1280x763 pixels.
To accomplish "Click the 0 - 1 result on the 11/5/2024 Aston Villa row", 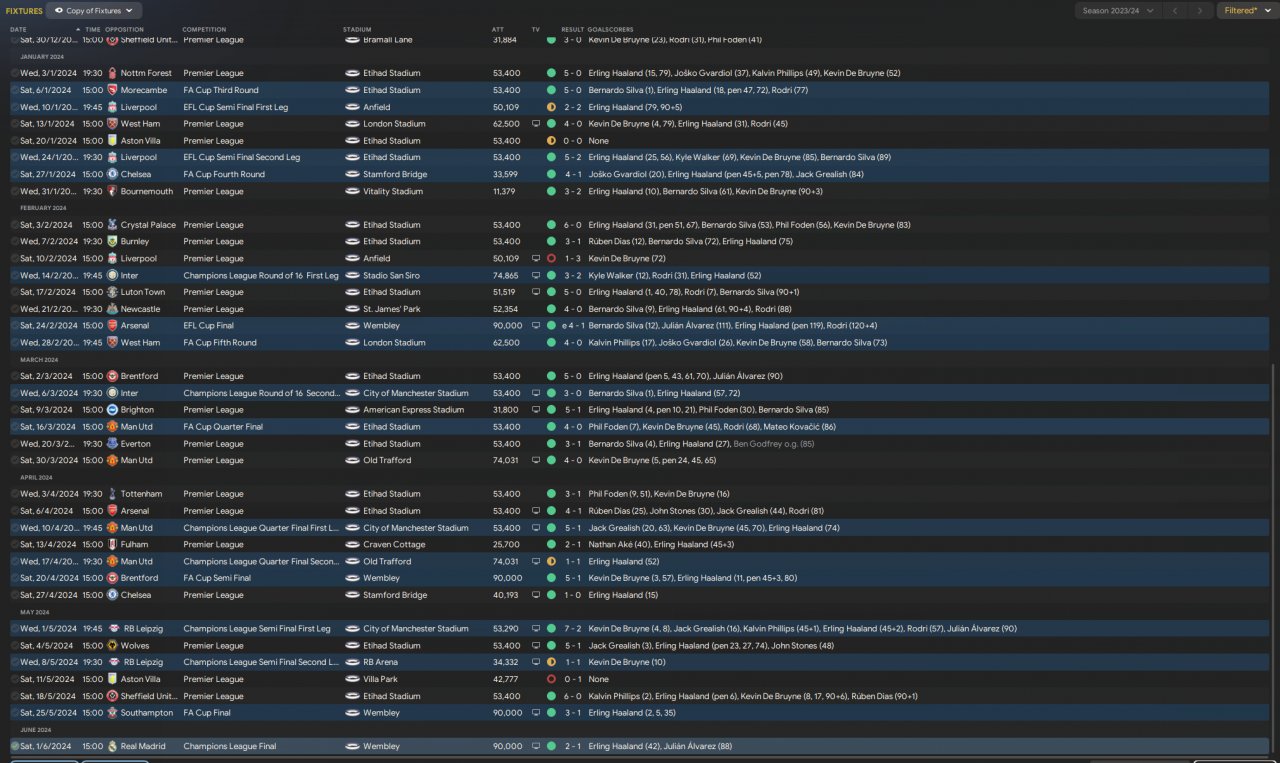I will [x=572, y=679].
